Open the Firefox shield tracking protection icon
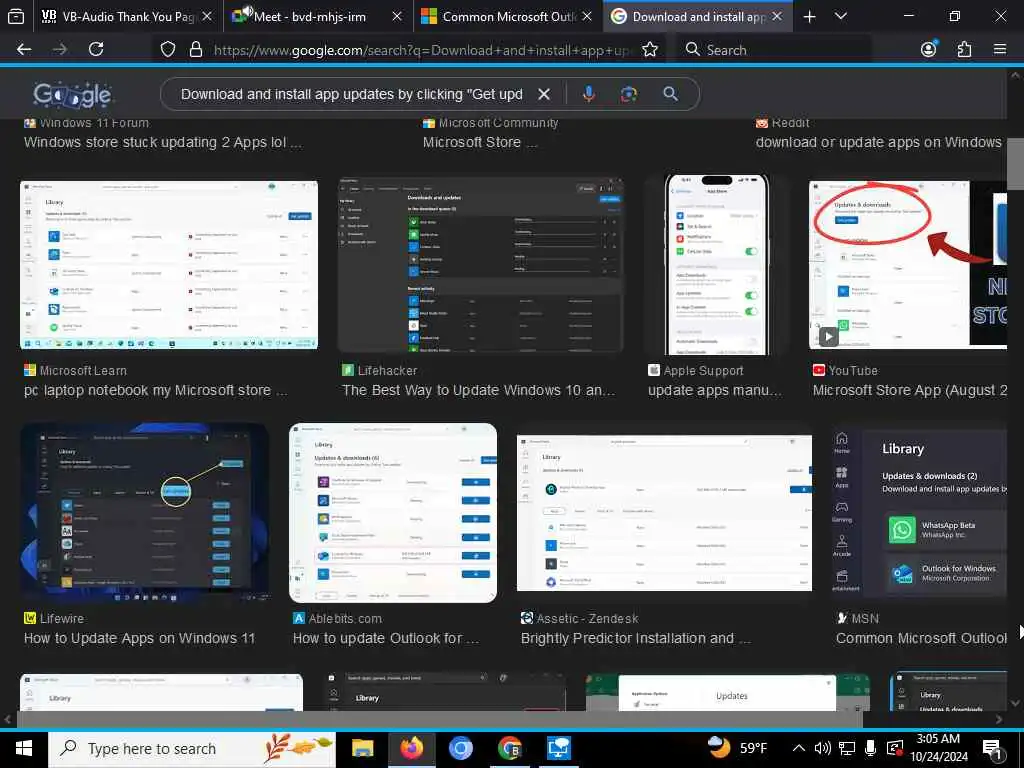Screen dimensions: 1024x768 (x=168, y=50)
